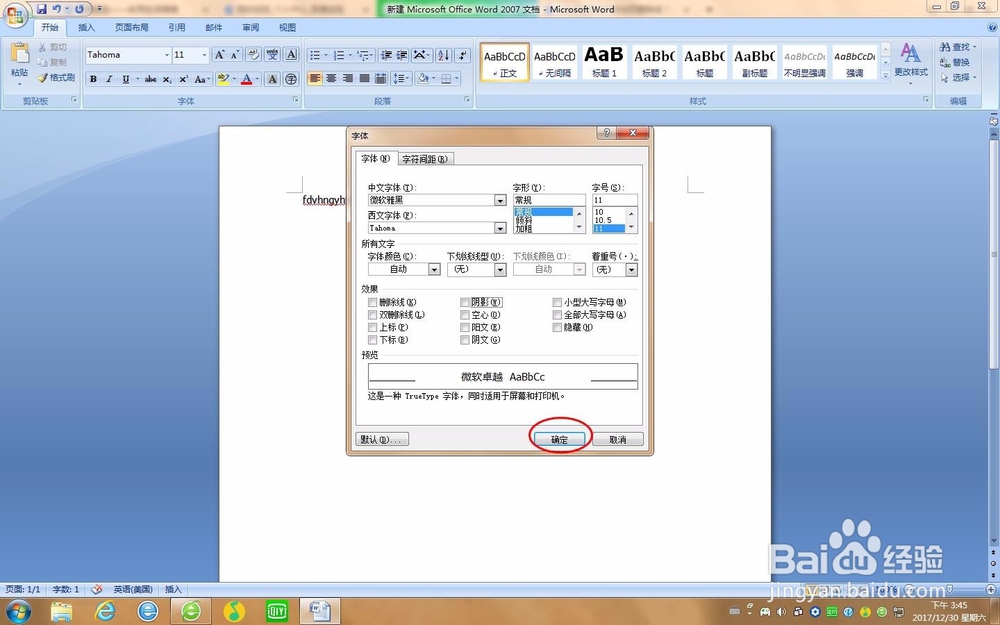Expand the styles gallery more arrow
1000x625 pixels.
click(885, 76)
